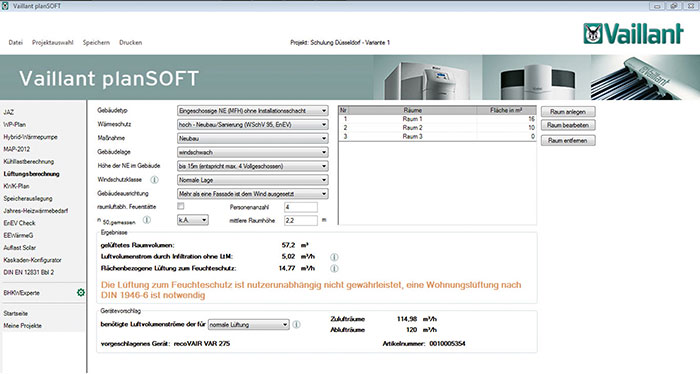
Task: Click the Personenanzahl input field
Action: (301, 207)
